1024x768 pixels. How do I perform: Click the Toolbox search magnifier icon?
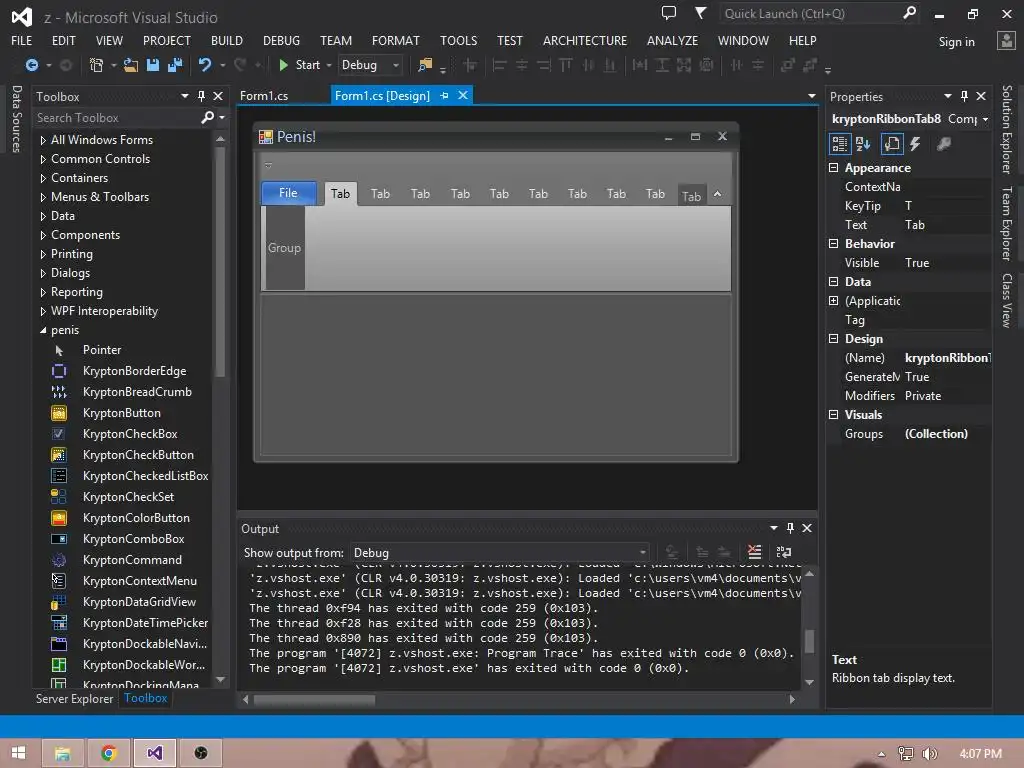pos(208,117)
